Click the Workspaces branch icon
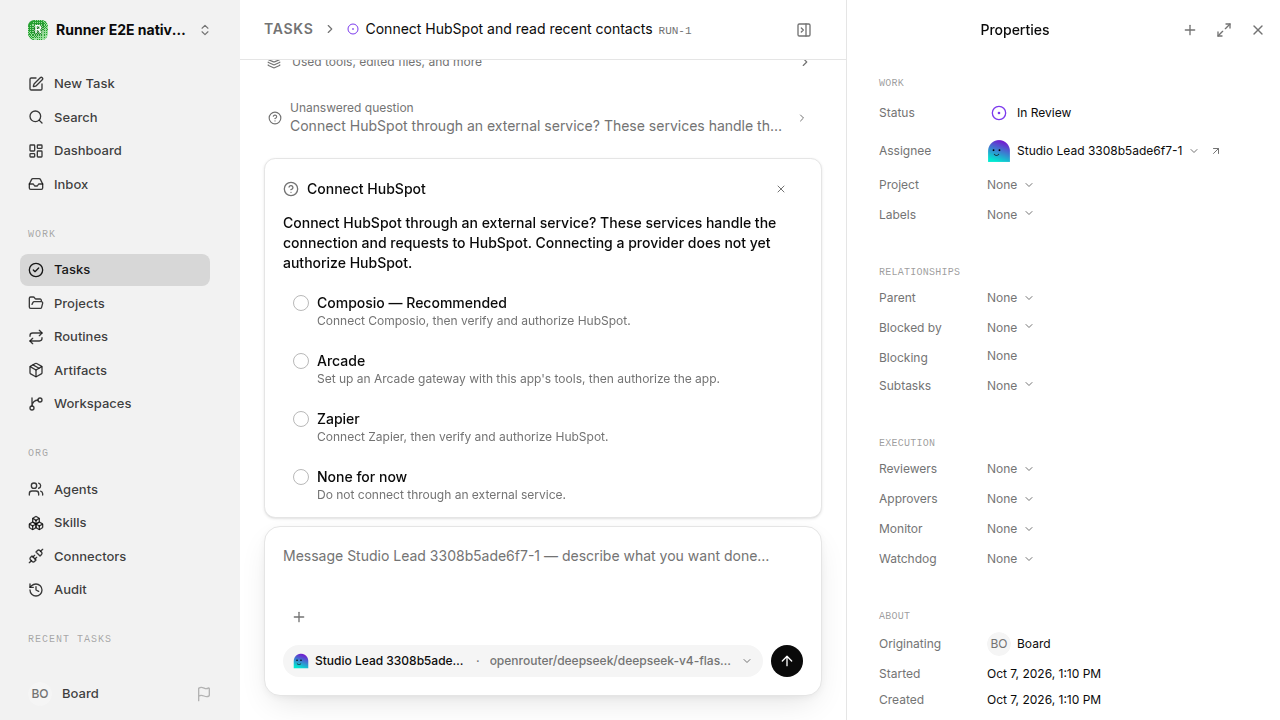The height and width of the screenshot is (720, 1280). click(36, 404)
